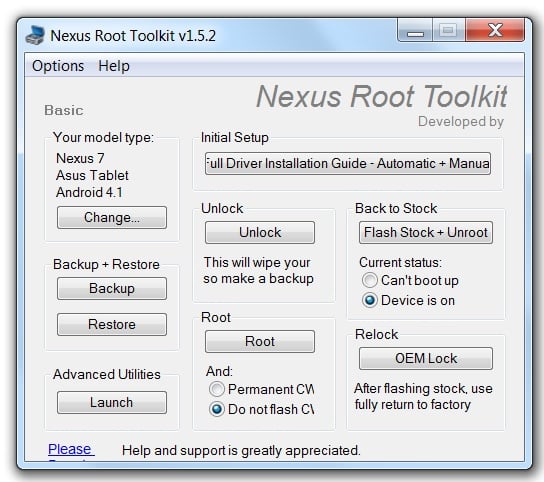
Task: Select the Can't boot up option
Action: [370, 280]
